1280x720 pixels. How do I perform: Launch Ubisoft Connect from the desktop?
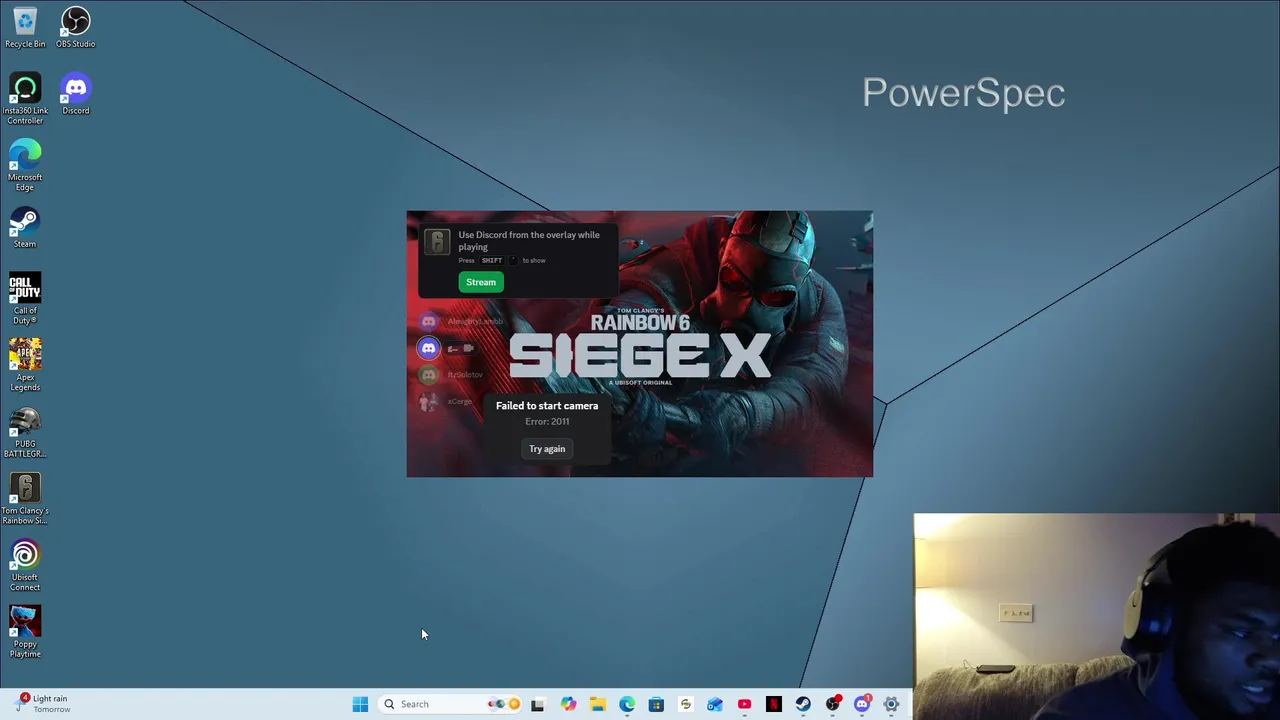[25, 565]
